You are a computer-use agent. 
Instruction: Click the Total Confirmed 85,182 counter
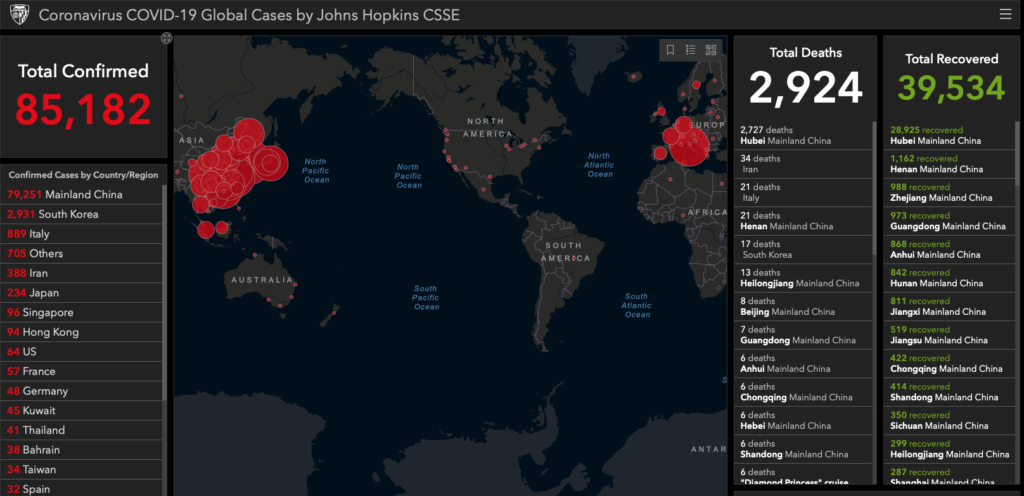tap(83, 109)
